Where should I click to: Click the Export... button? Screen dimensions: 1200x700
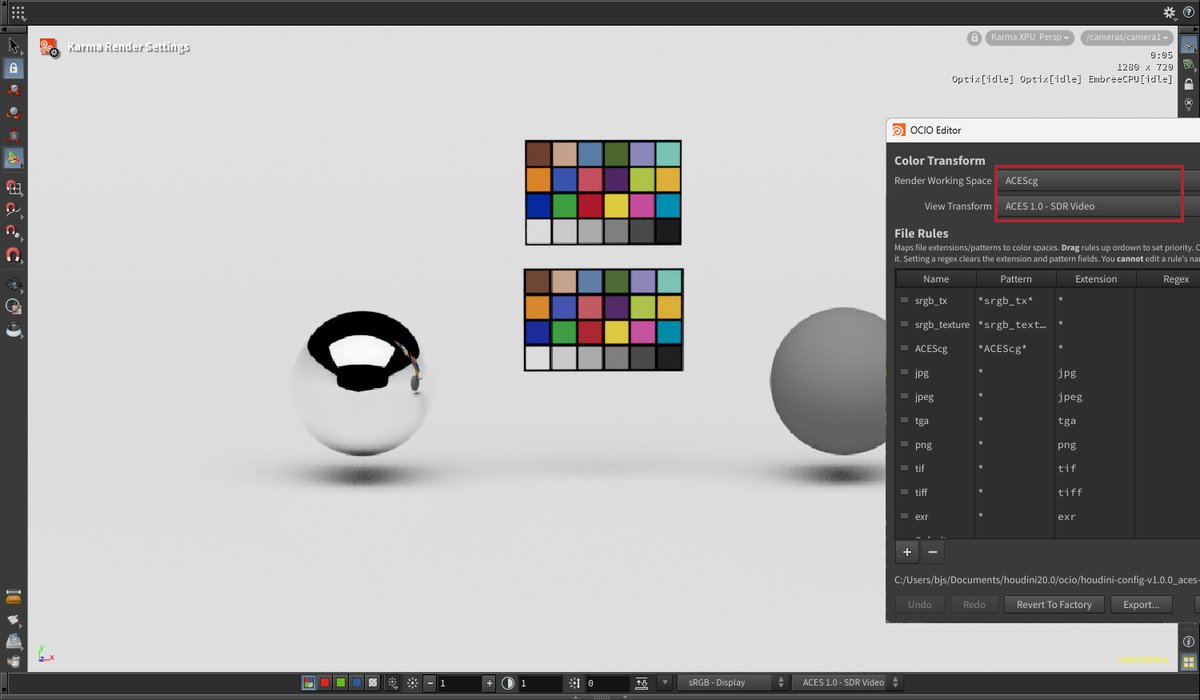click(x=1141, y=604)
